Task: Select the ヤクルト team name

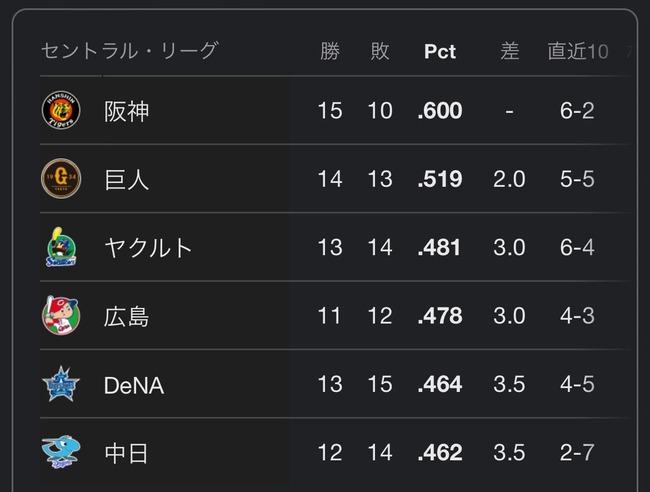Action: coord(148,248)
